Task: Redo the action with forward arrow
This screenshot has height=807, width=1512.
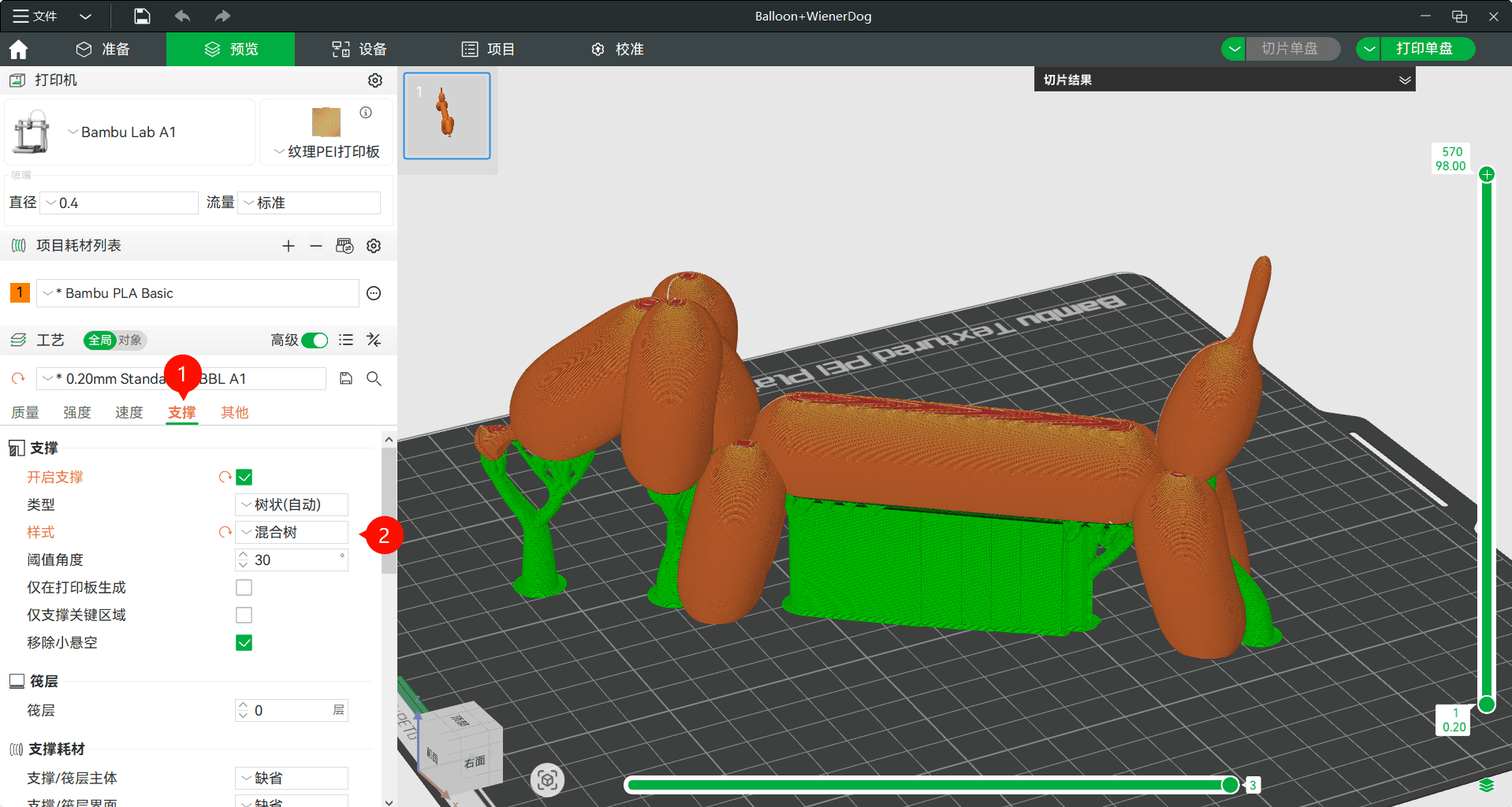Action: [222, 16]
